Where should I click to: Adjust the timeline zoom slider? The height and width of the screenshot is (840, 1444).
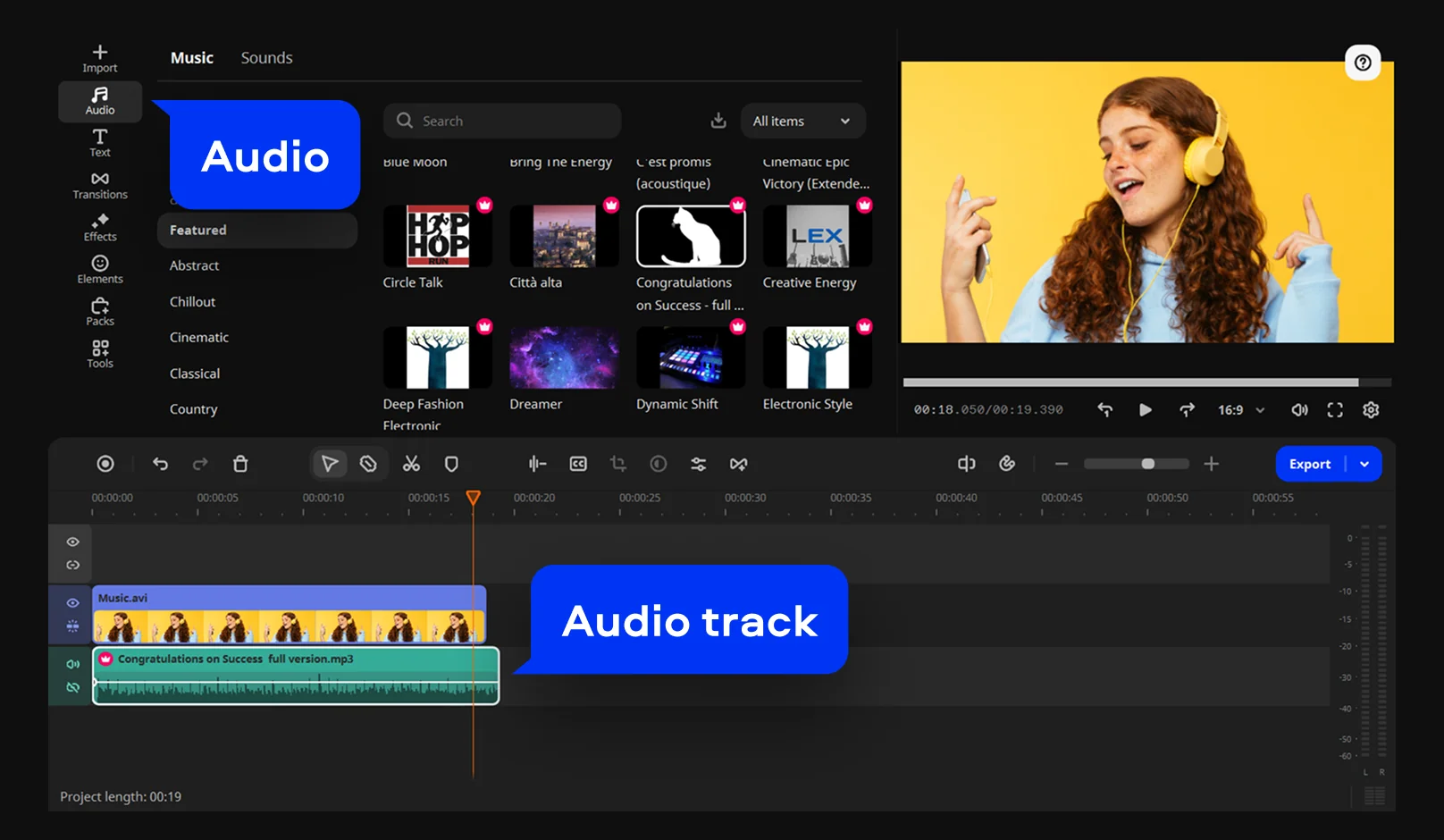pos(1147,464)
